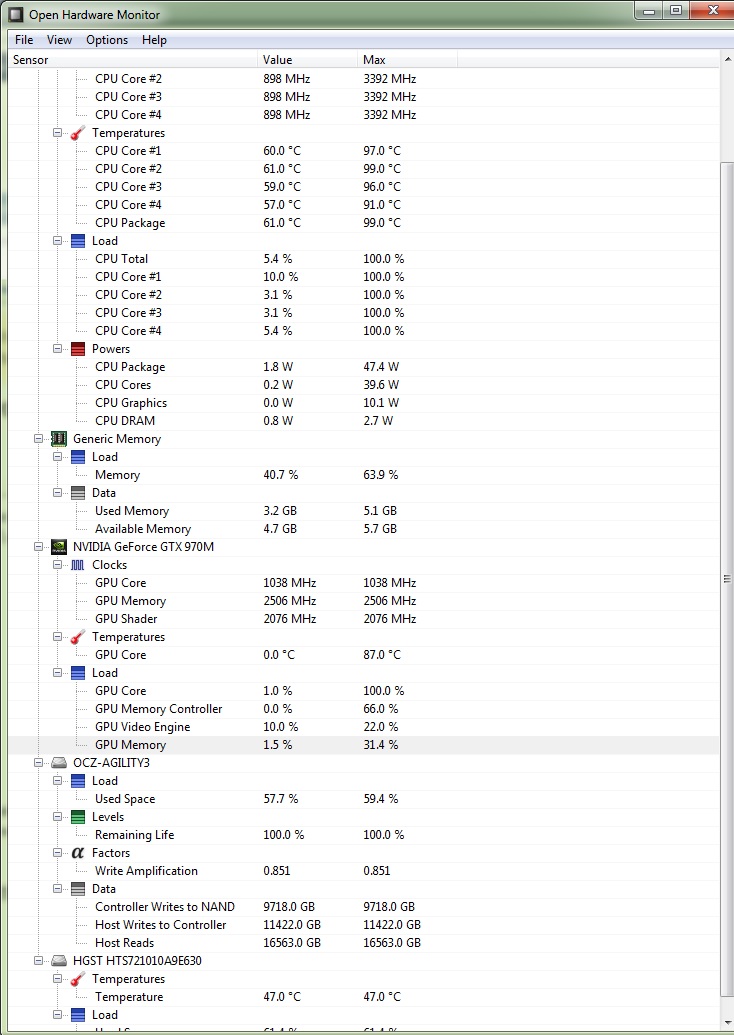
Task: Select the CPU Graphics power row
Action: (363, 403)
